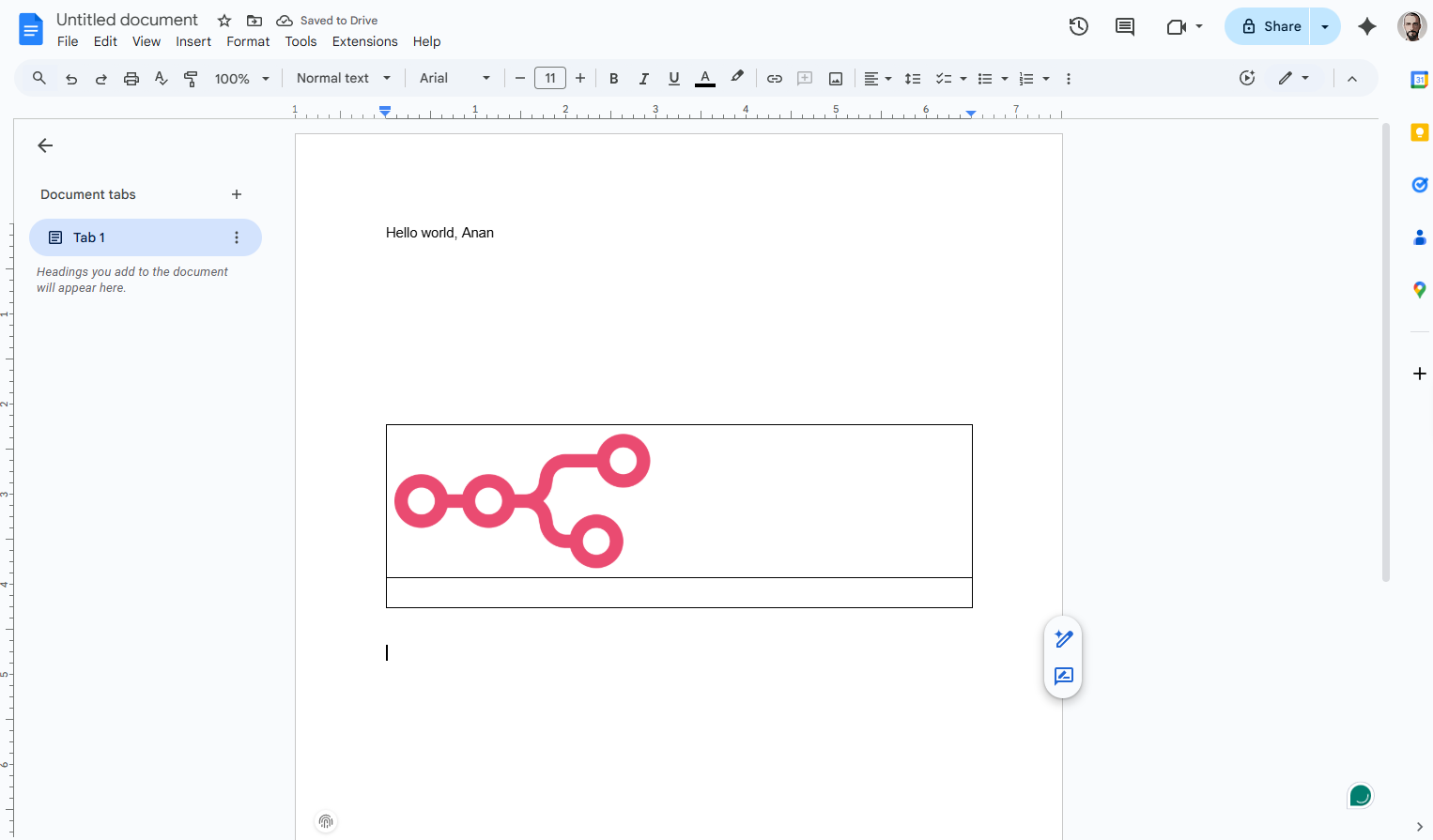Insert a link
Screen dimensions: 1433x840
tap(775, 79)
